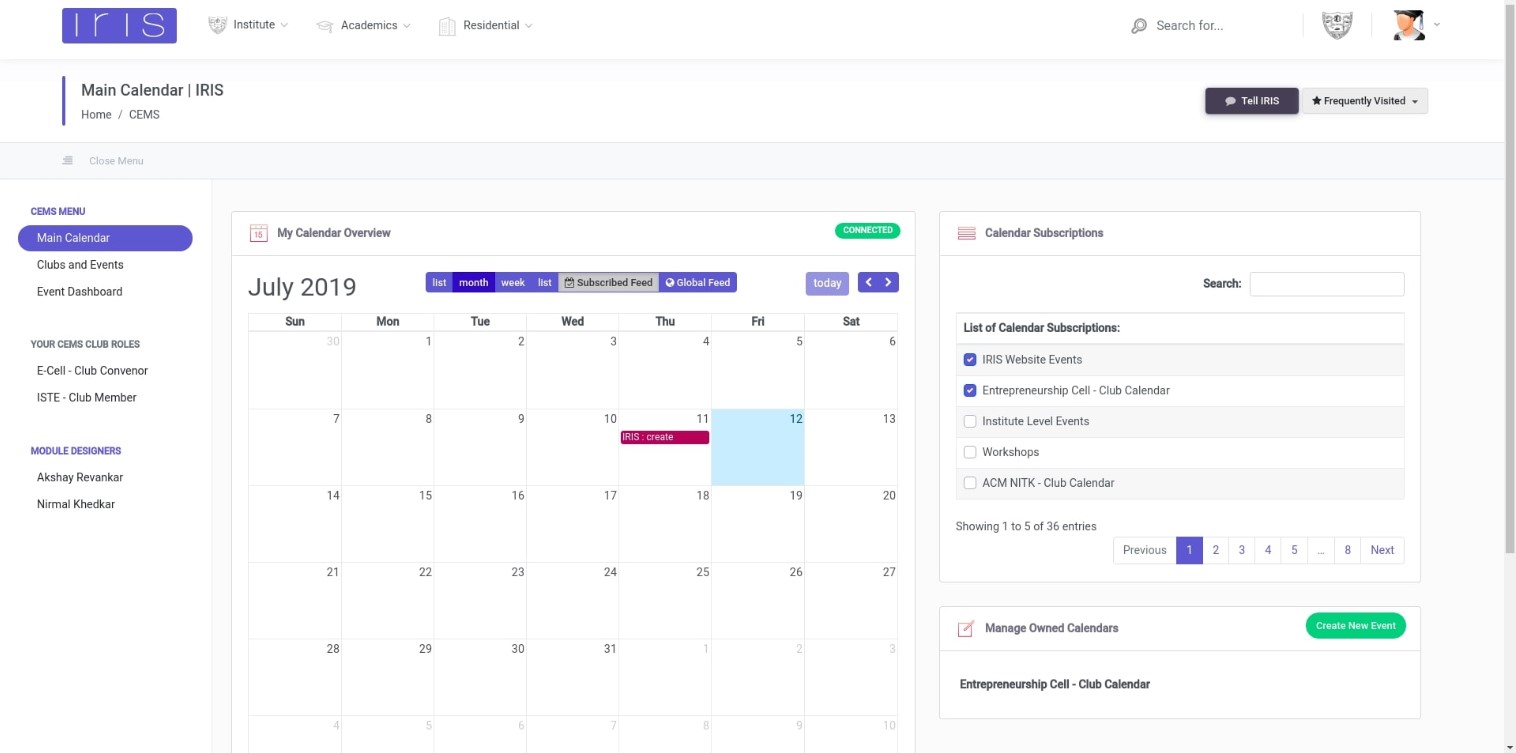
Task: Click the Calendar Subscriptions list icon
Action: pyautogui.click(x=966, y=233)
